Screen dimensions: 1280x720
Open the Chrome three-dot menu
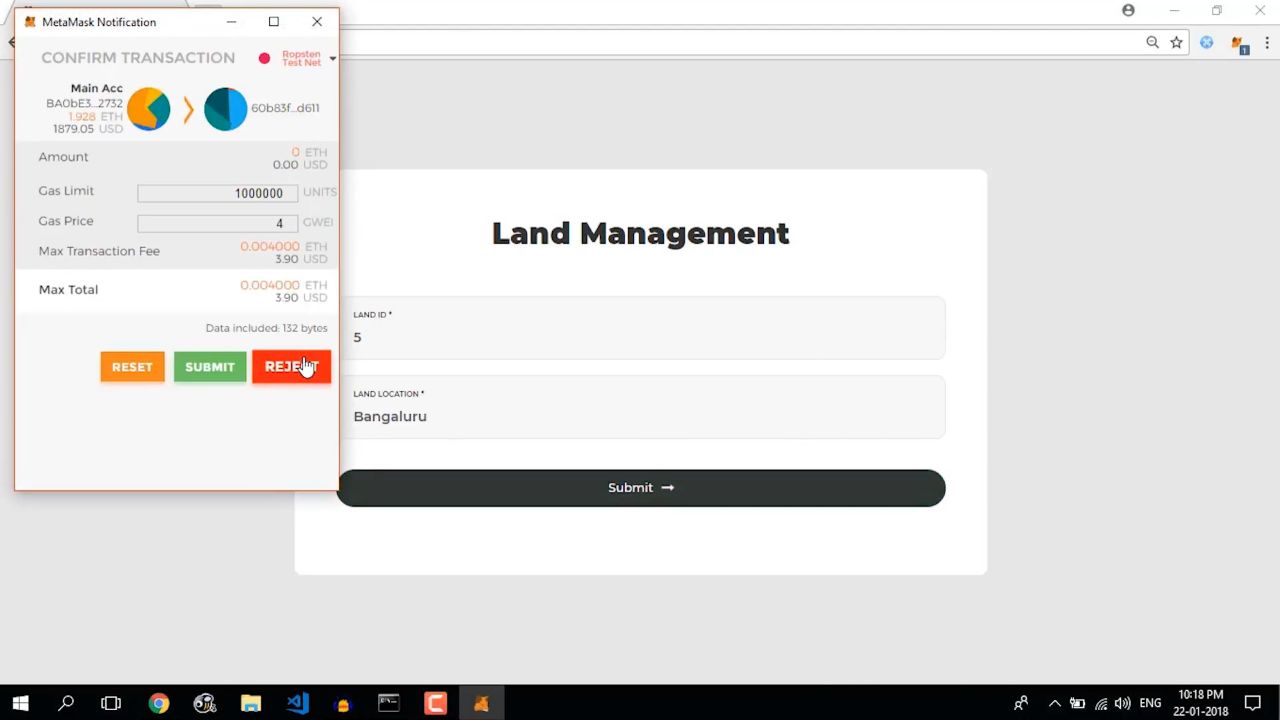point(1267,43)
